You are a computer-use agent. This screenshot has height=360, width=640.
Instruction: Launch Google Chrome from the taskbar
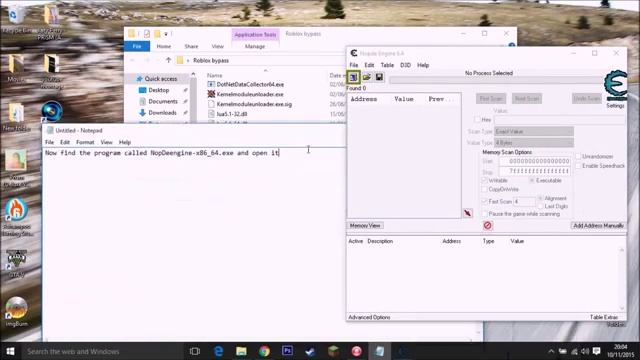click(x=264, y=351)
